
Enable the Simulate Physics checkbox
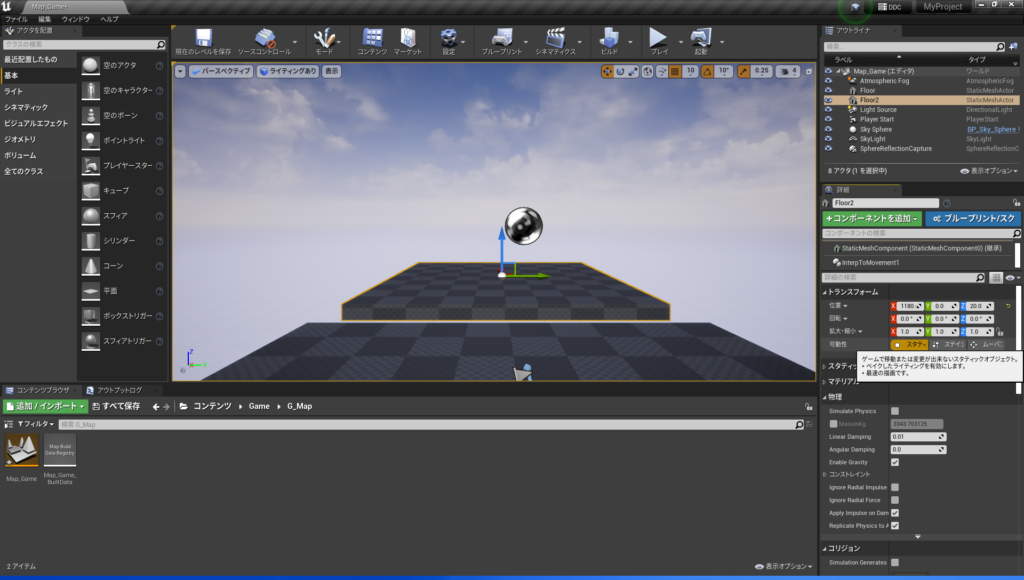[x=895, y=411]
